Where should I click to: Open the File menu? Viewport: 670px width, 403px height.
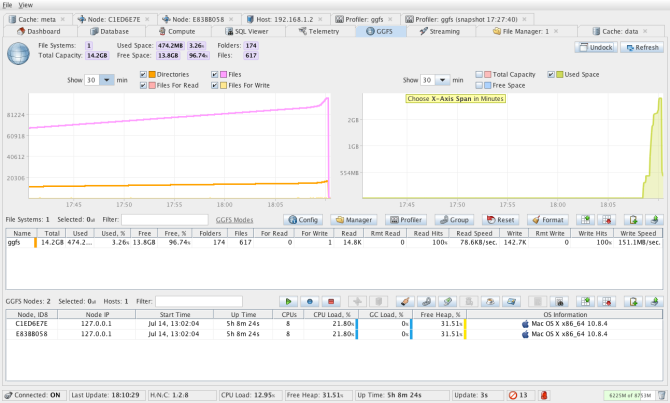point(7,5)
